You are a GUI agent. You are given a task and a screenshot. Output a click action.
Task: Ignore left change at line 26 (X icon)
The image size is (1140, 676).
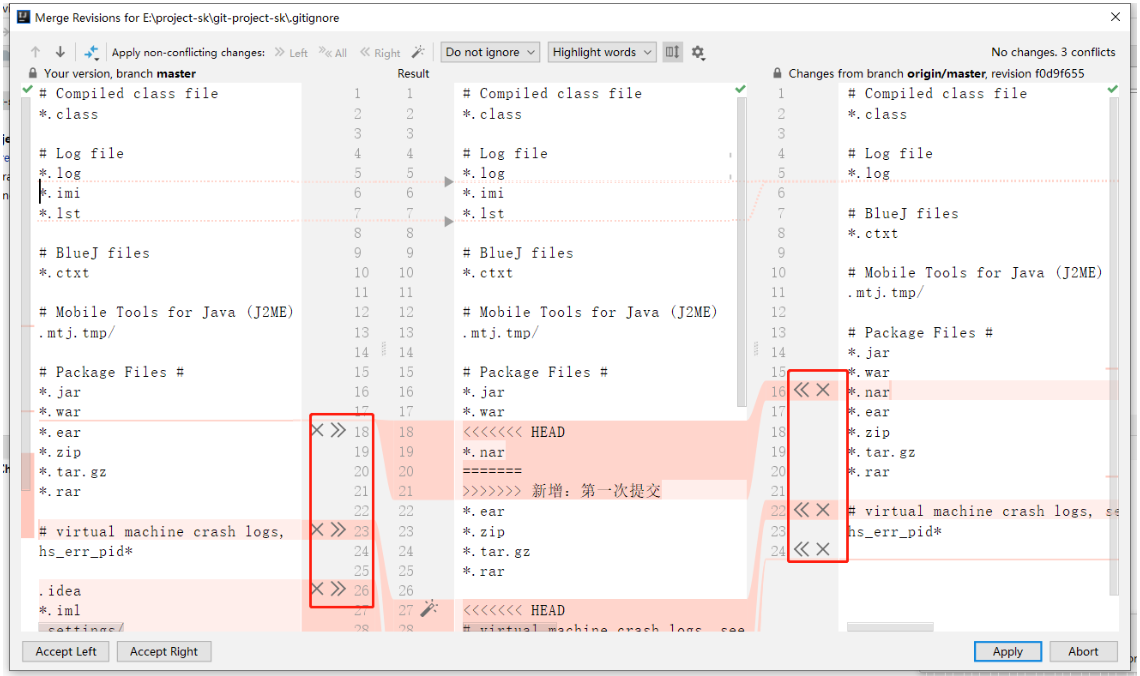(x=317, y=589)
